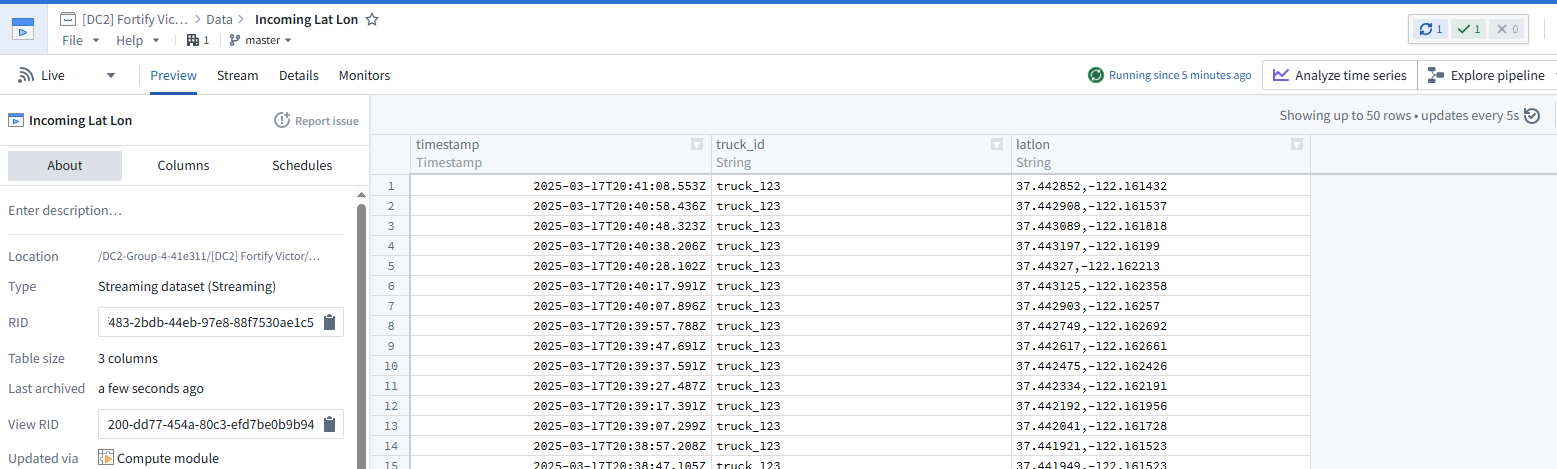1557x469 pixels.
Task: Expand the Live mode dropdown
Action: [x=110, y=75]
